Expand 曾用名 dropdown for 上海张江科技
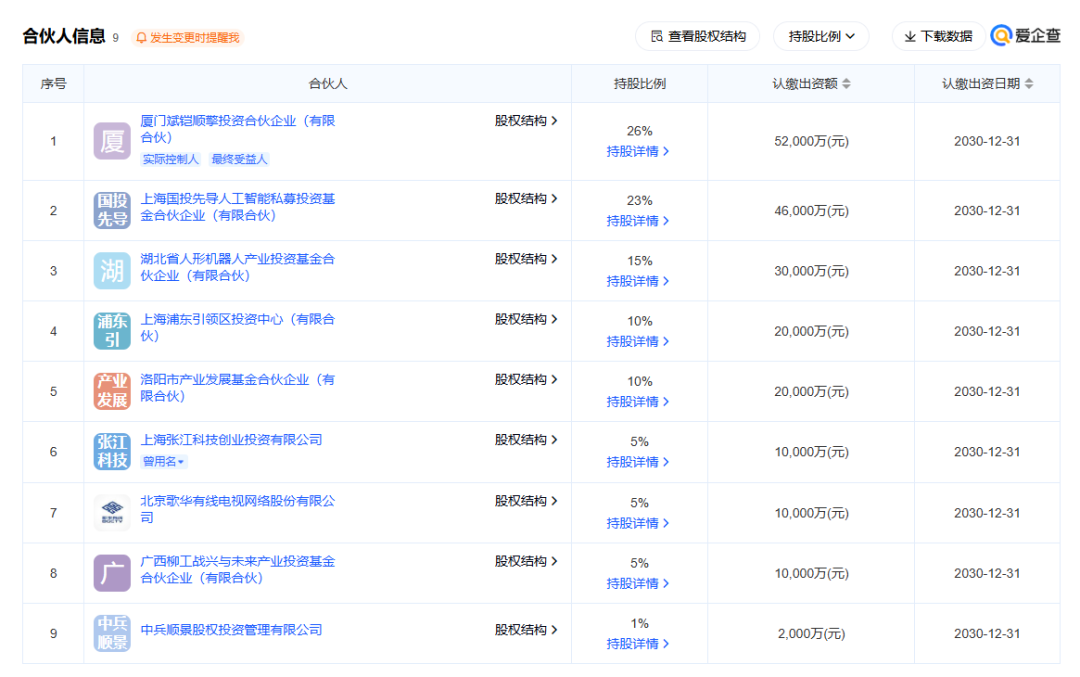This screenshot has width=1080, height=677. pos(164,462)
